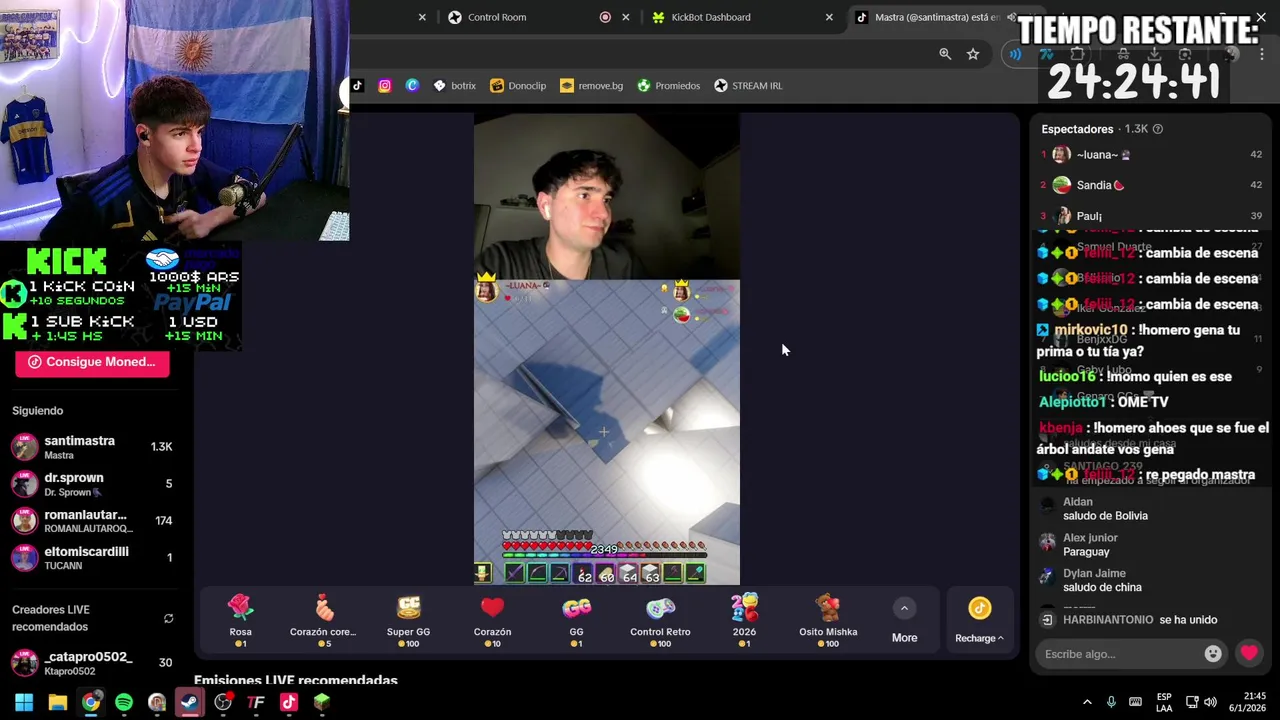This screenshot has width=1280, height=720.
Task: Open the Recharge coins menu
Action: point(979,621)
